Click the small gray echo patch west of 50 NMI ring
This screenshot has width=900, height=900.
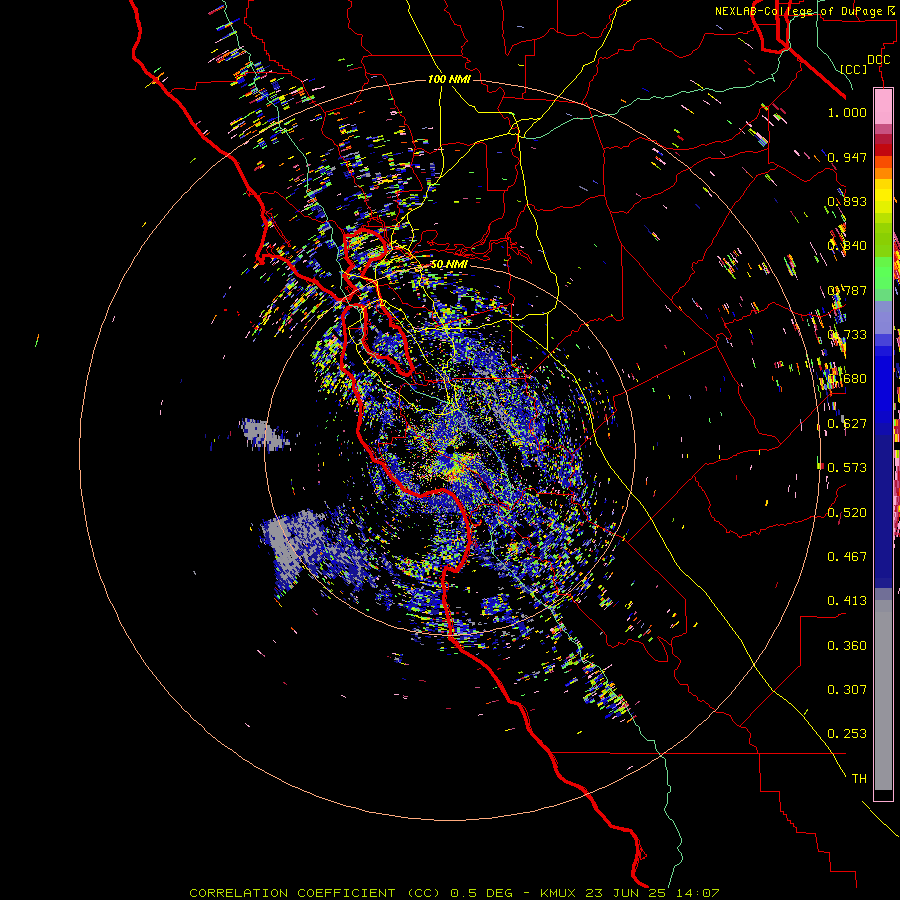[x=264, y=433]
